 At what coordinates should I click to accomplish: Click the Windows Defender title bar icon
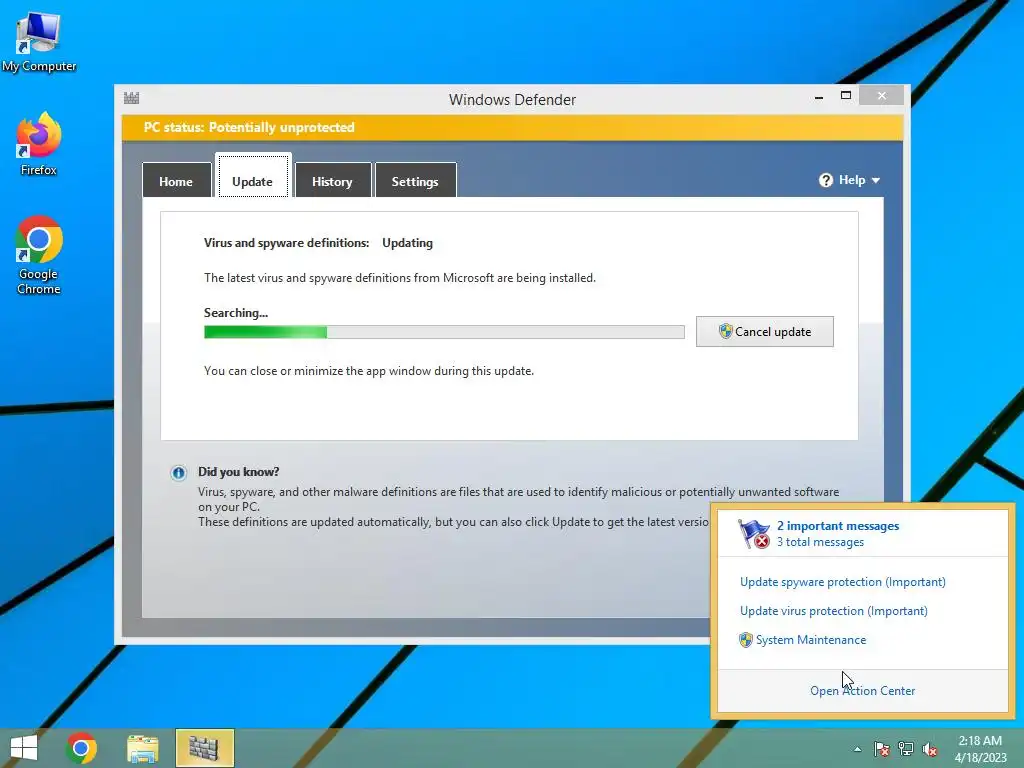coord(131,99)
